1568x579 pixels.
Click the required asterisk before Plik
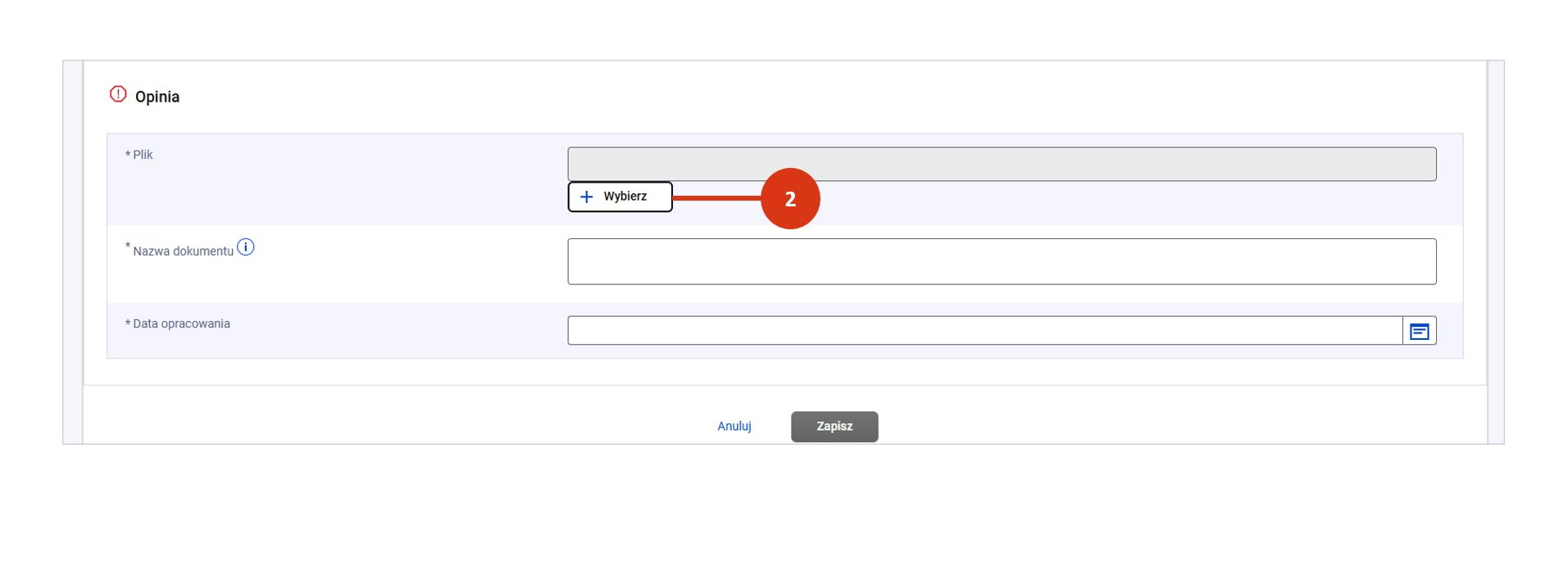coord(128,155)
